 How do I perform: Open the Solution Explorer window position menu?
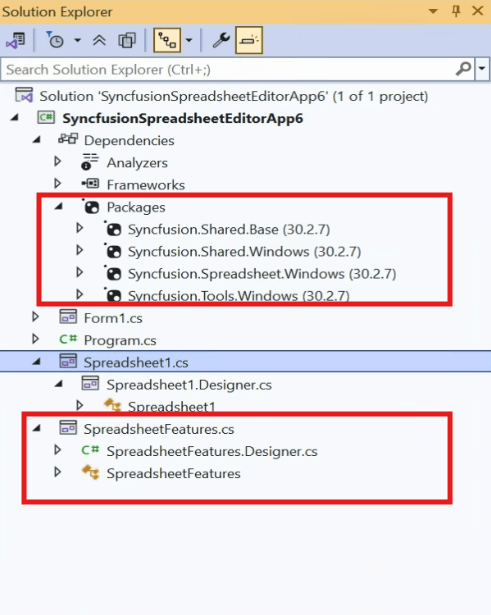(x=433, y=11)
